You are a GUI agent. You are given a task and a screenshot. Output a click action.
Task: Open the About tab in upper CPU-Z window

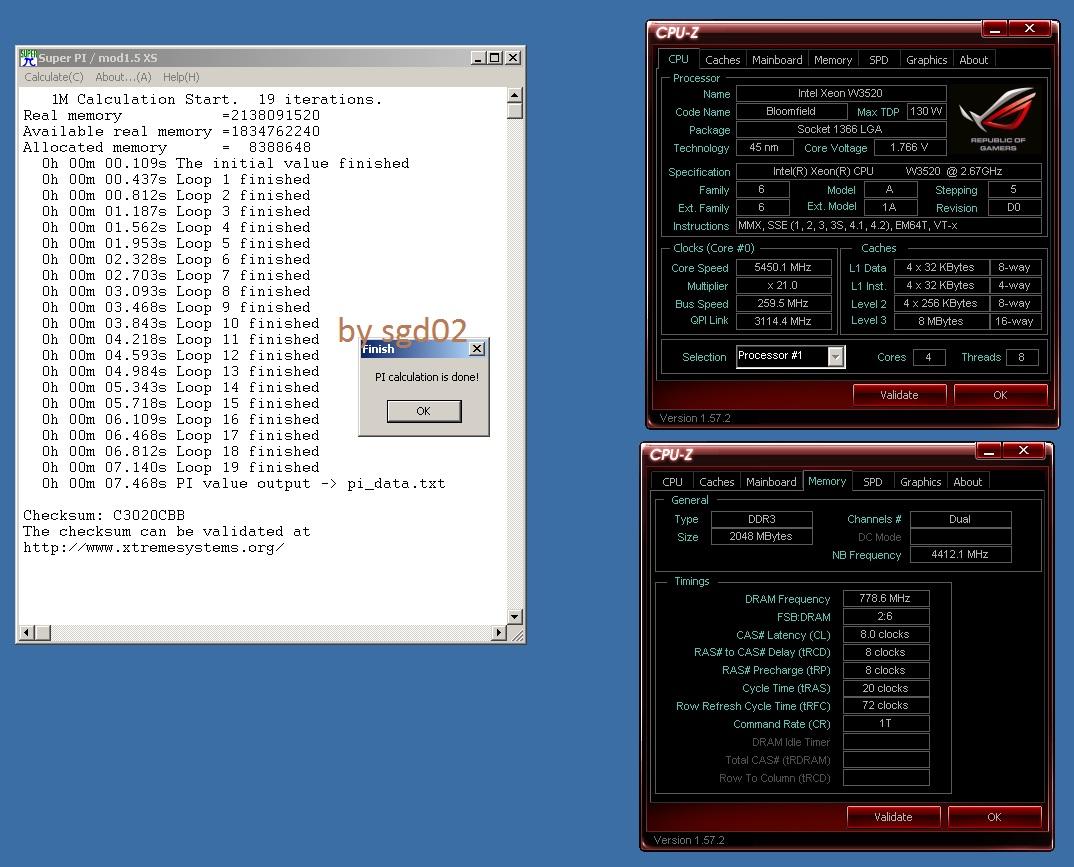[x=973, y=60]
